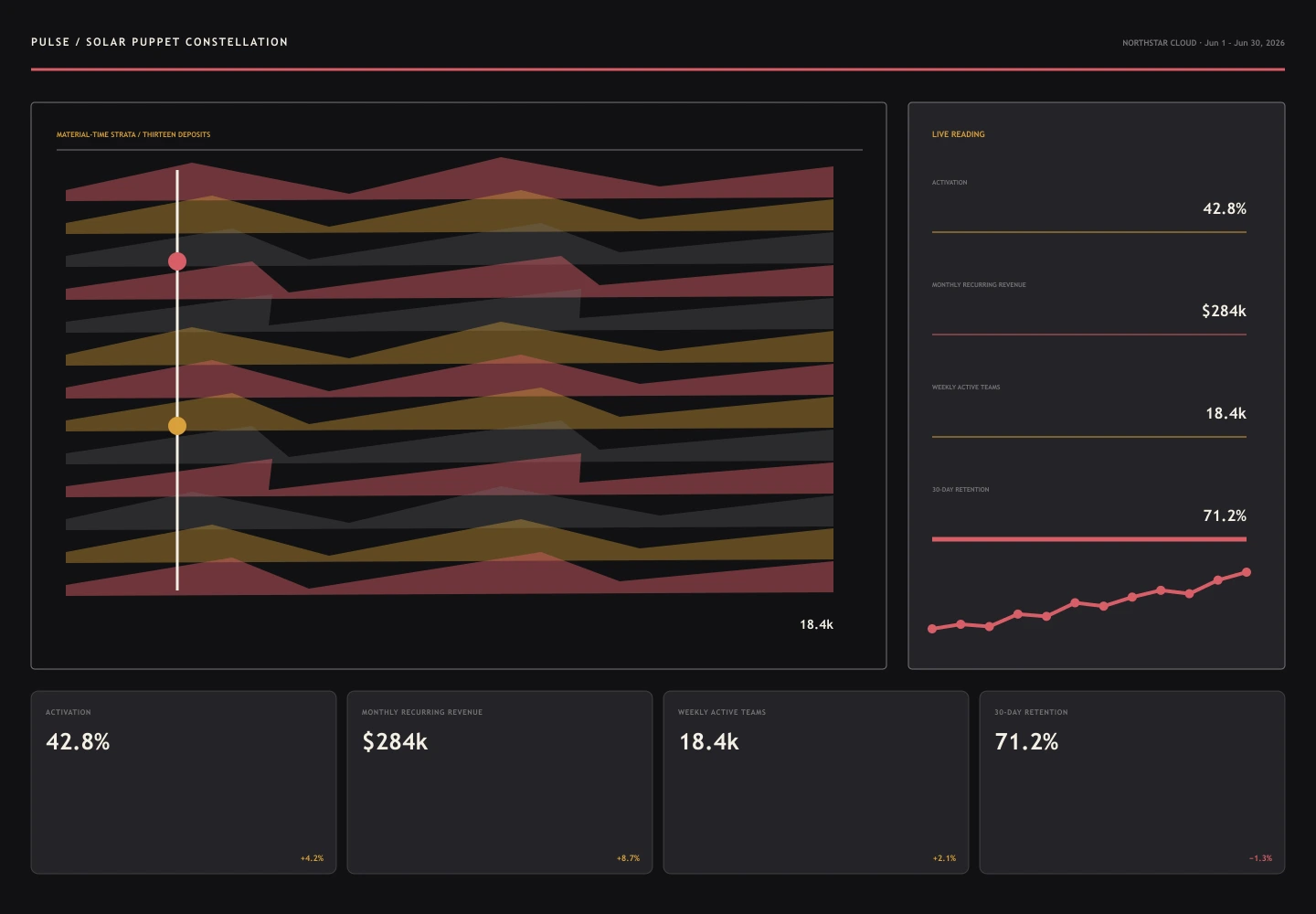
Task: Select the "LIVE READING" panel heading
Action: point(959,134)
